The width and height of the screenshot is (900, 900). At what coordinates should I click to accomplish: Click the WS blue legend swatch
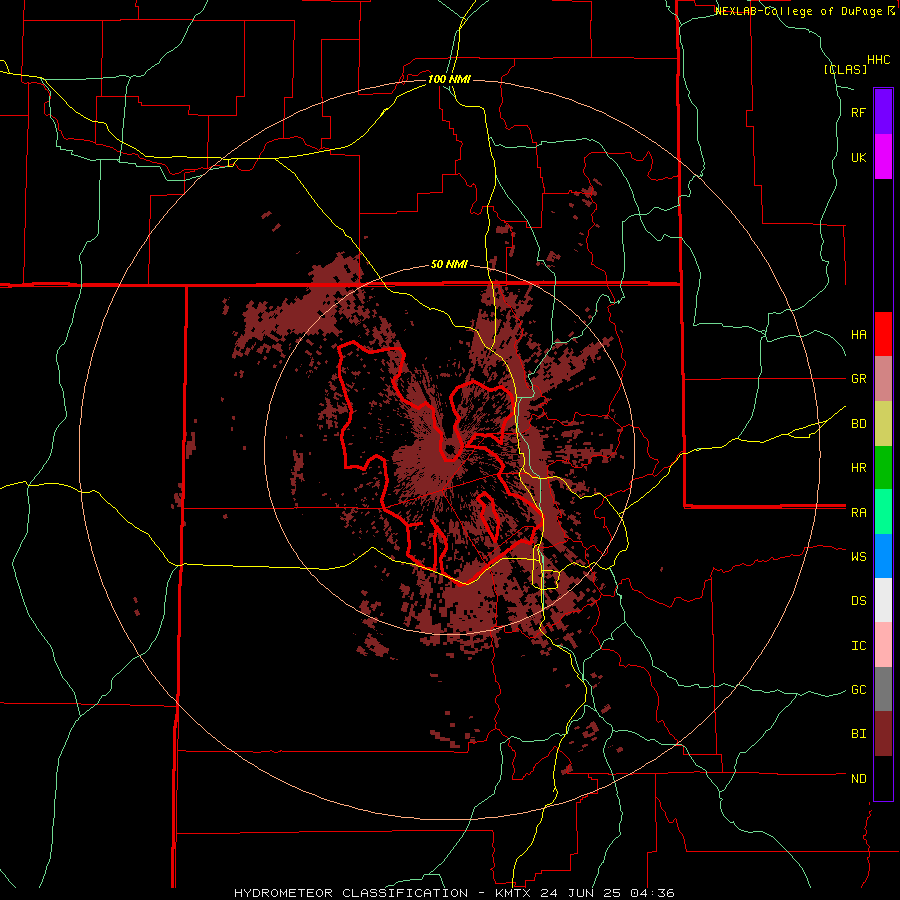883,556
